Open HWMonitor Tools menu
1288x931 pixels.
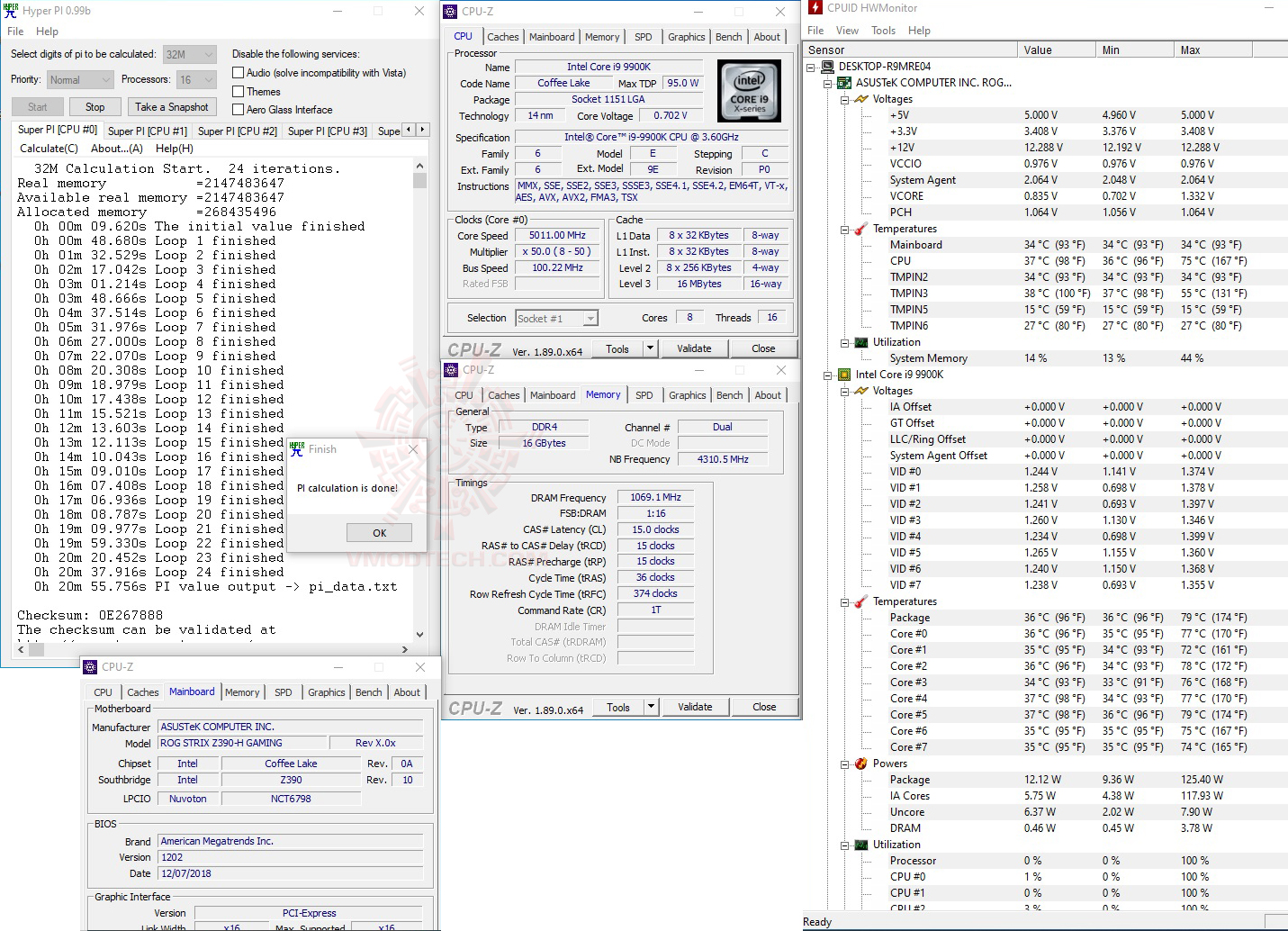[x=883, y=31]
